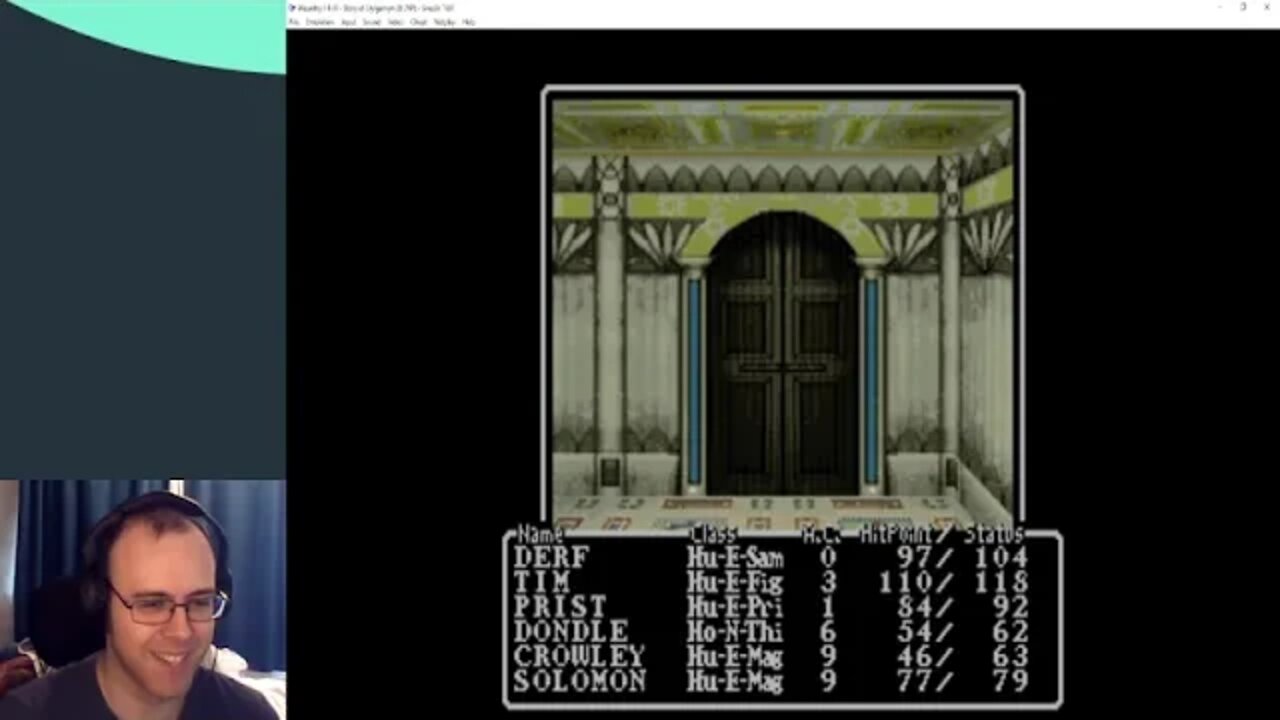The height and width of the screenshot is (720, 1280).
Task: Click the dark arched double door
Action: pos(782,353)
